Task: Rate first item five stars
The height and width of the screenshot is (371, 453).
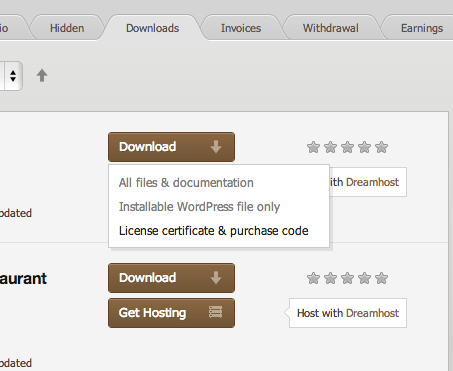Action: [x=381, y=147]
